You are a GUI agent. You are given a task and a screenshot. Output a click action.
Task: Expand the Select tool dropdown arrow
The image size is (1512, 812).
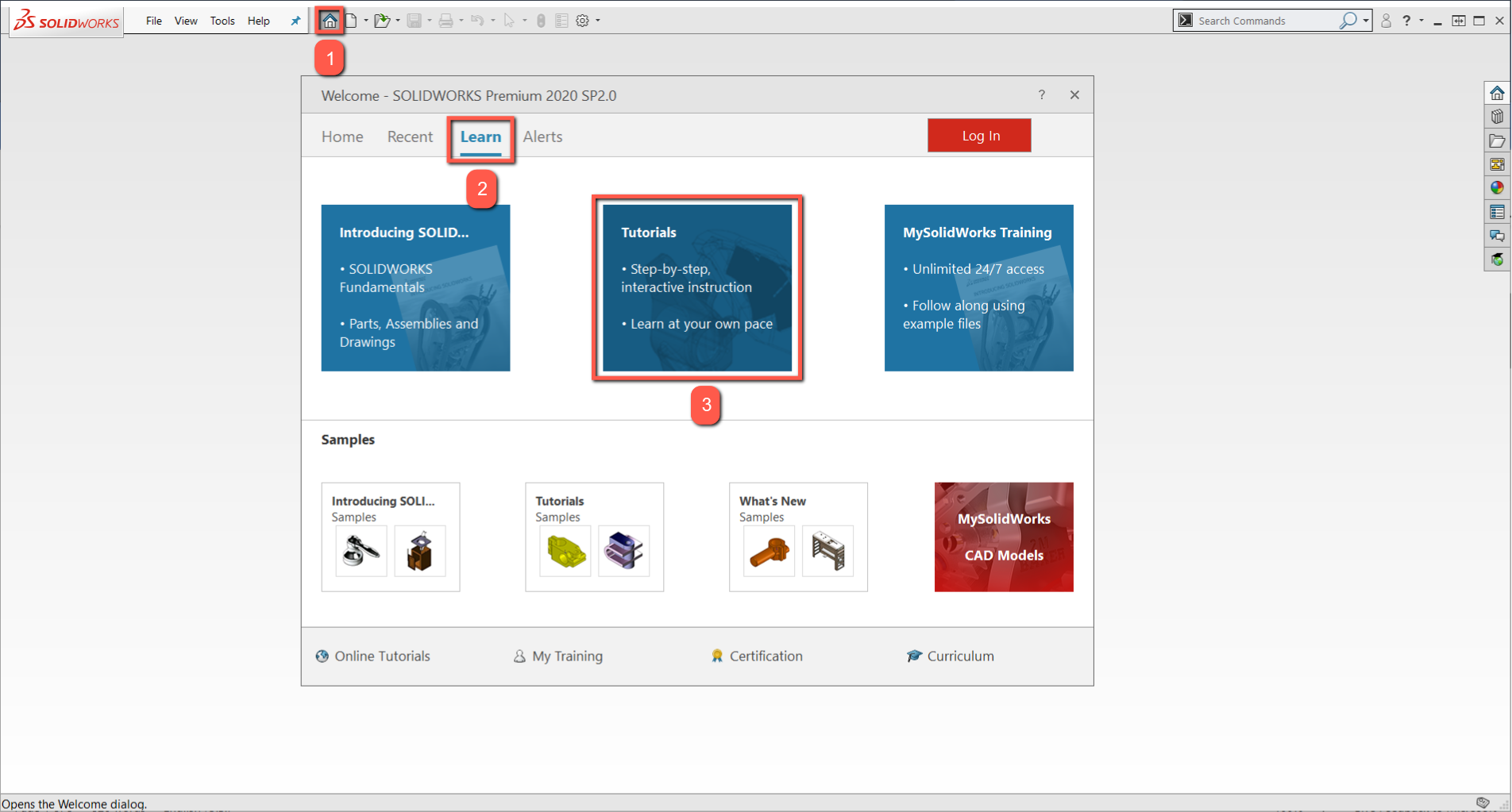pos(524,21)
